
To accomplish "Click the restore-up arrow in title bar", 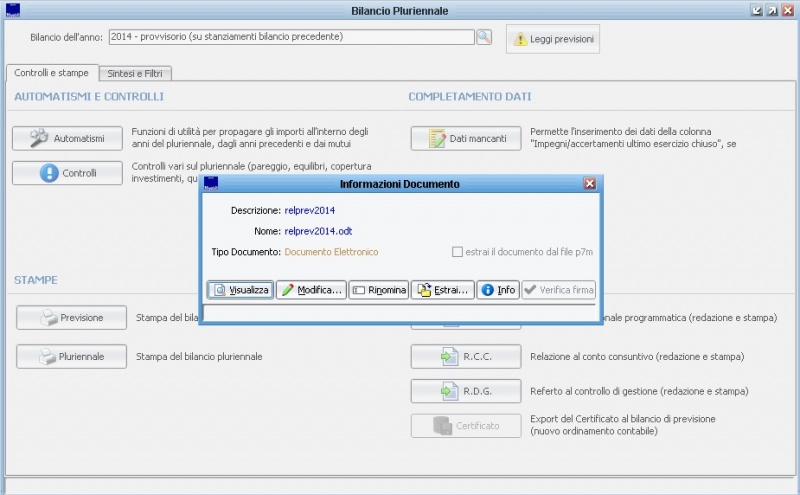I will (772, 11).
